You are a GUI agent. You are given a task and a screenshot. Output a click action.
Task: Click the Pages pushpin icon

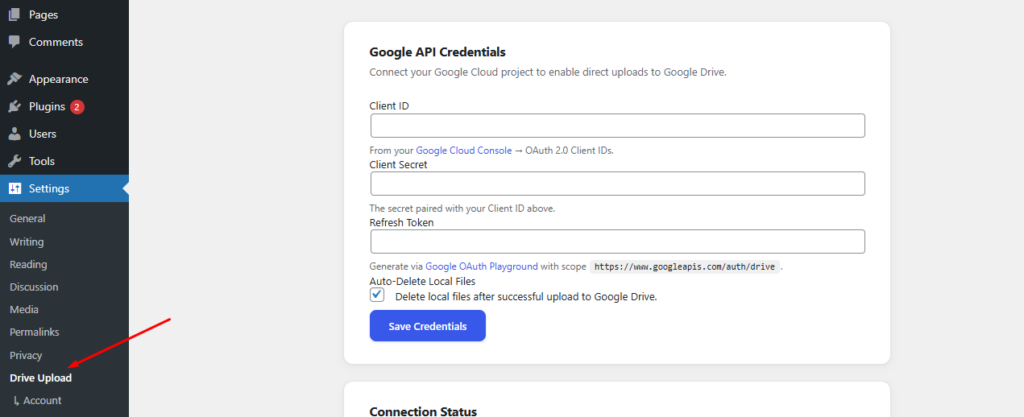(14, 15)
